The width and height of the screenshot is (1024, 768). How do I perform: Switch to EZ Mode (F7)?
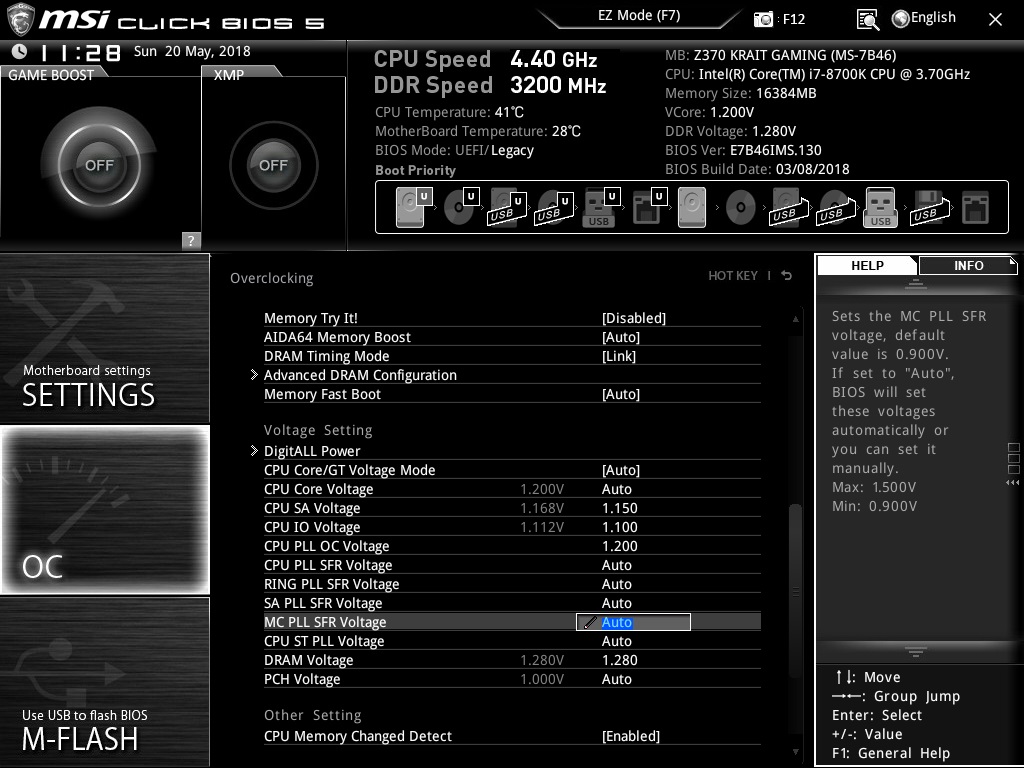(x=639, y=16)
